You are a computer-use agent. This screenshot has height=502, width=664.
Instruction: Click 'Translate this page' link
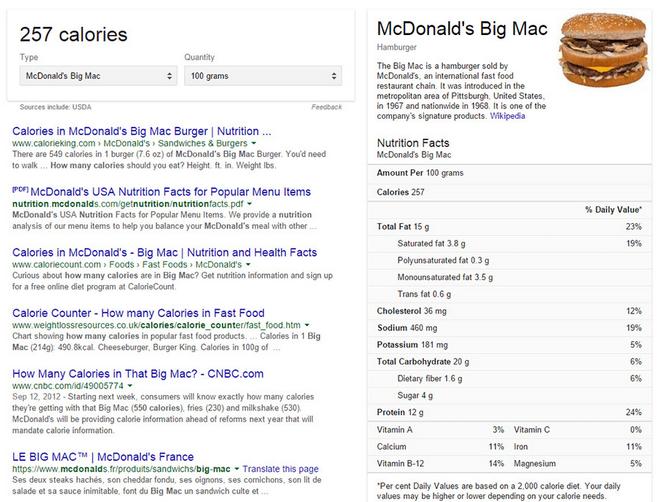[281, 469]
